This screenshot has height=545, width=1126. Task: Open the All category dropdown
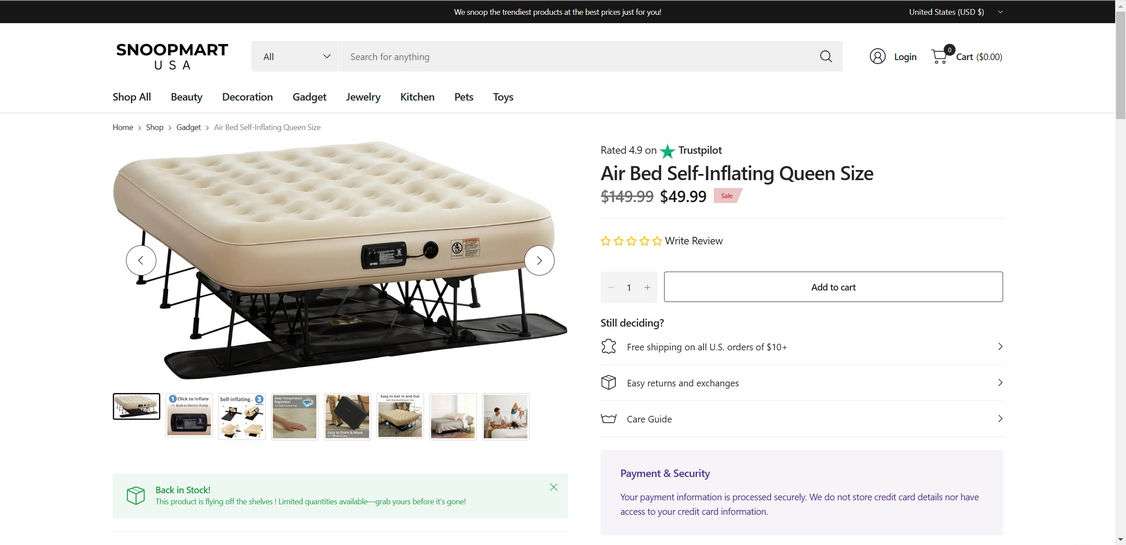pos(296,57)
